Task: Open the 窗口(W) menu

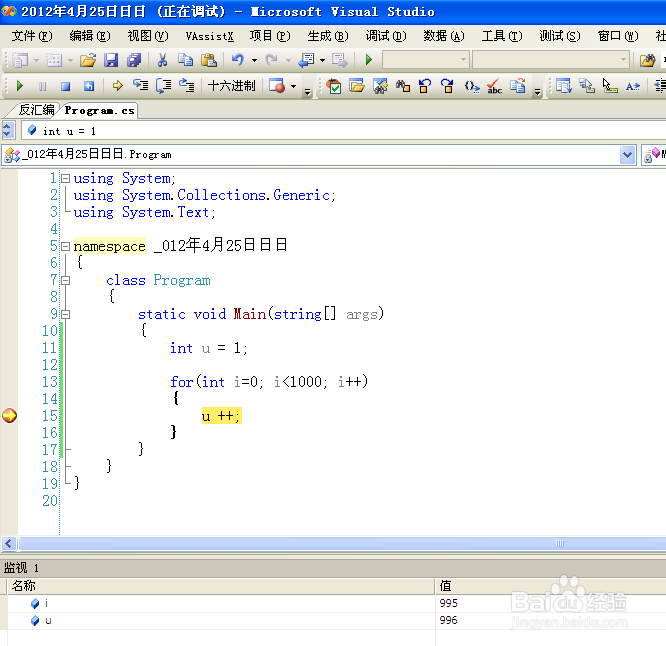Action: [x=618, y=36]
